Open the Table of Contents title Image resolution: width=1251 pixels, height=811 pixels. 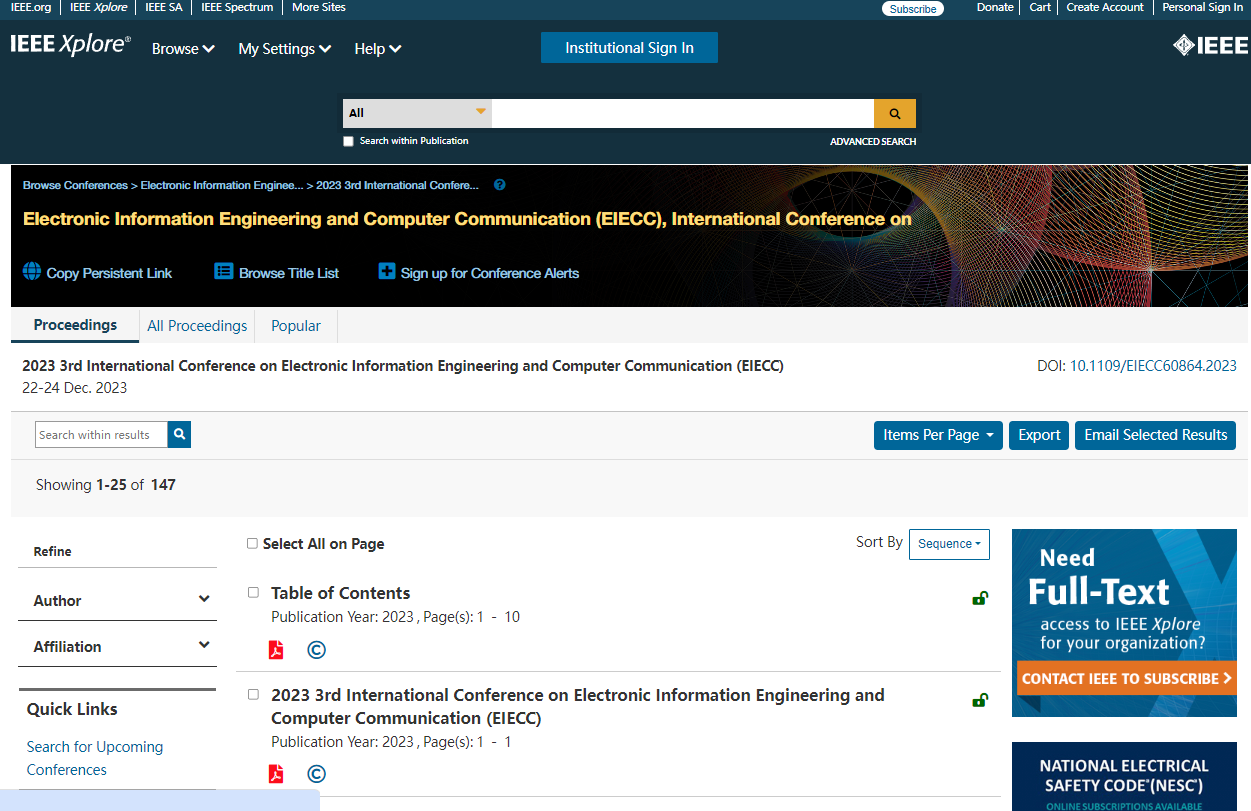340,593
